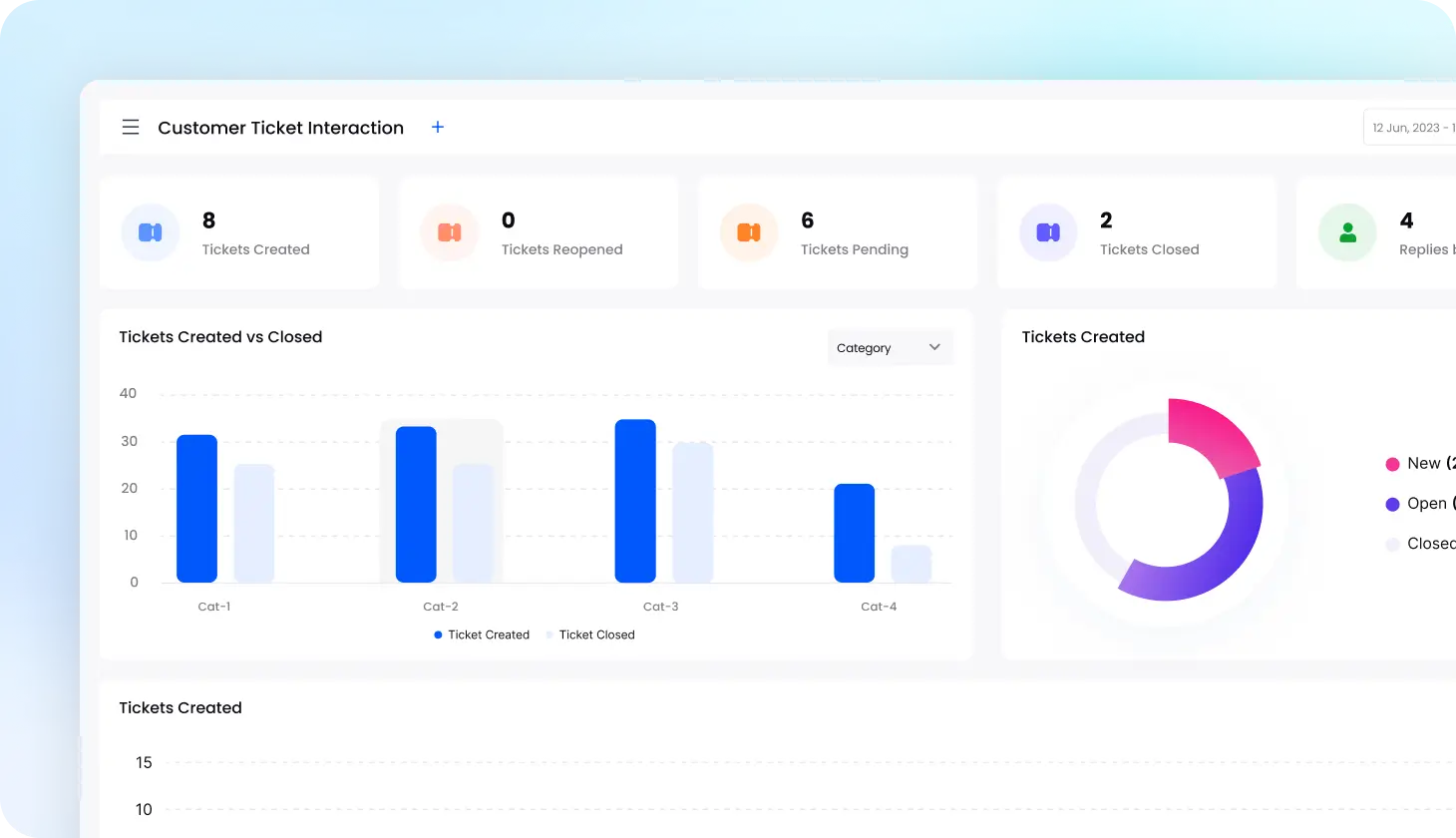Image resolution: width=1456 pixels, height=838 pixels.
Task: Toggle the Closed legend item in donut chart
Action: [1420, 544]
